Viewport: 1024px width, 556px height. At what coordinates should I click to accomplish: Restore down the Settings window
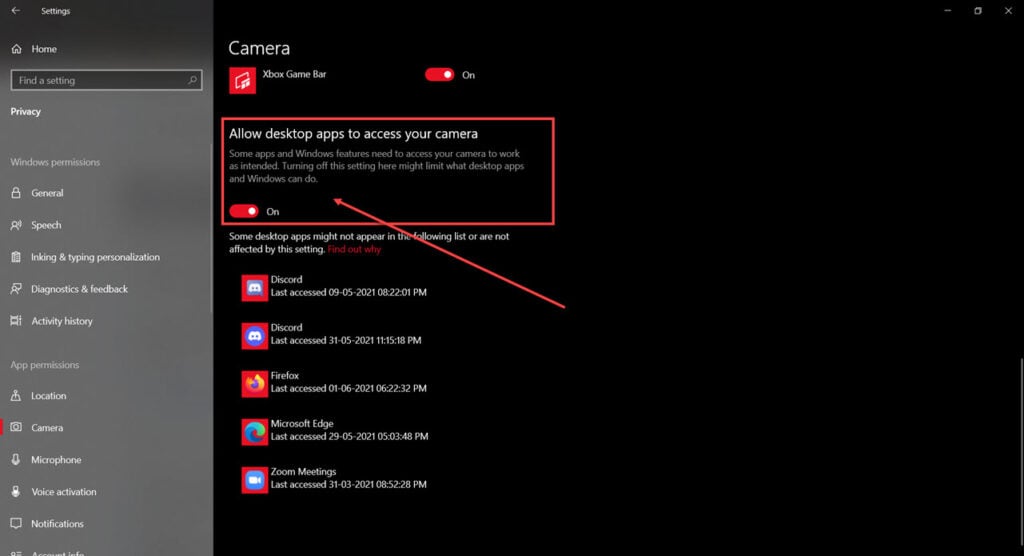(978, 10)
